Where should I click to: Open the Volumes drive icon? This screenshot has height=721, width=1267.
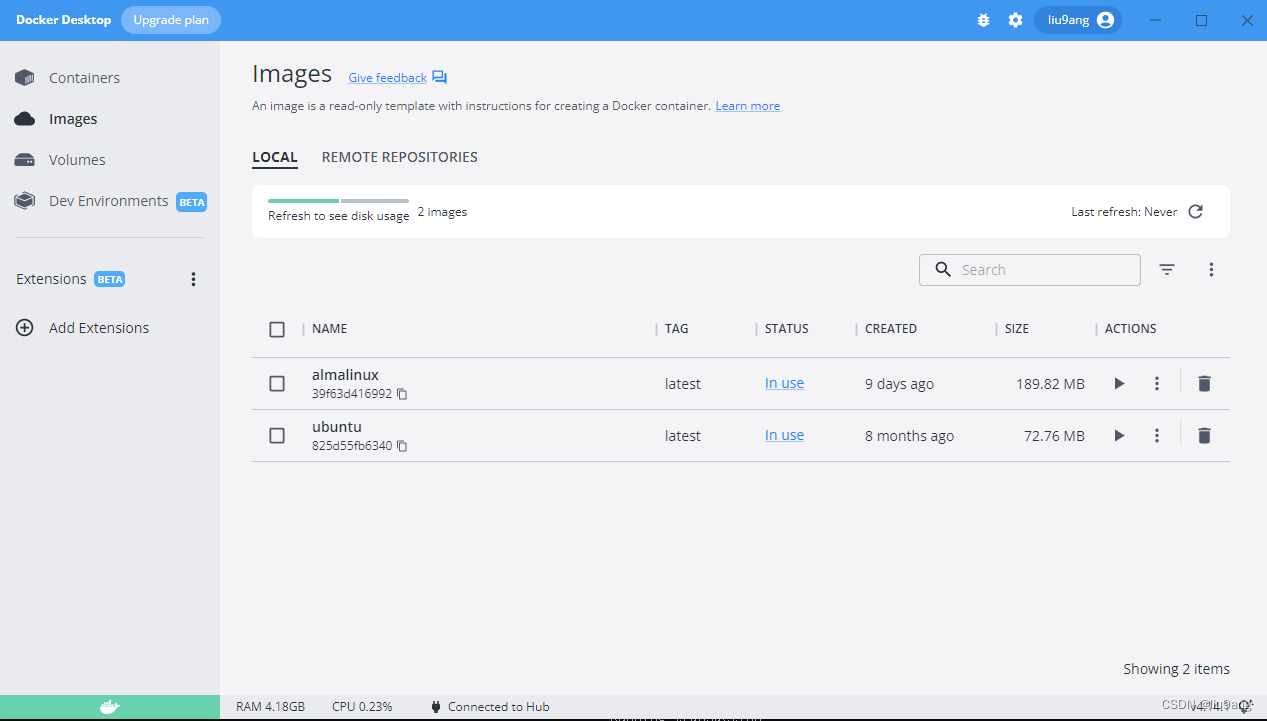coord(25,160)
